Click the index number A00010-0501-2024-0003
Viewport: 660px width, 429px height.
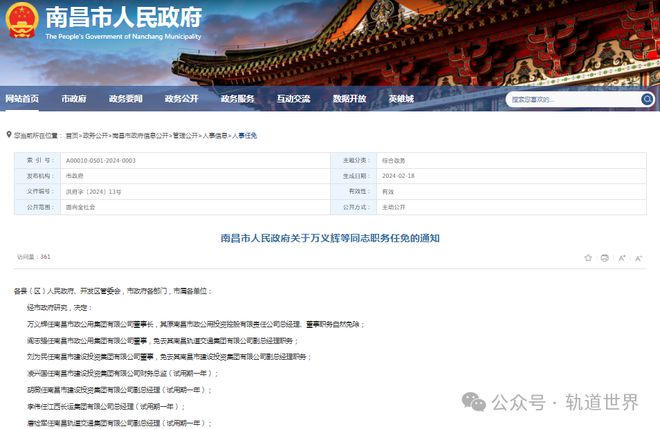point(101,160)
